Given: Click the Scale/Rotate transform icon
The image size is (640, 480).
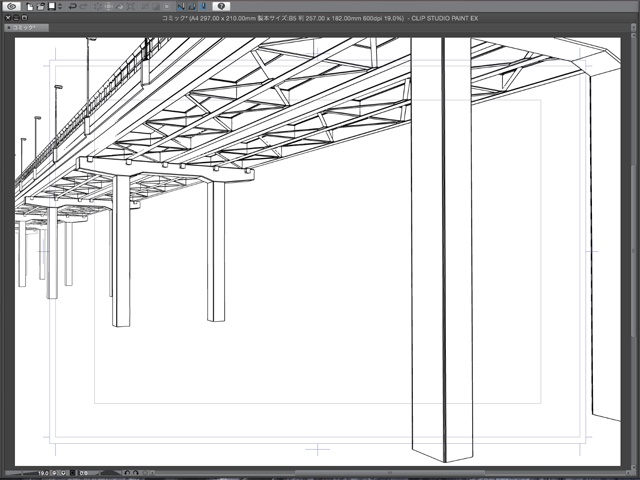Looking at the screenshot, I should pyautogui.click(x=131, y=7).
